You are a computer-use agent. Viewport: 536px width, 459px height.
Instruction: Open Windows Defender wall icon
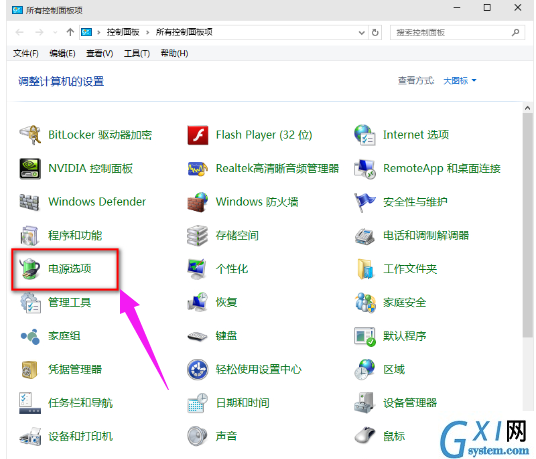click(29, 202)
